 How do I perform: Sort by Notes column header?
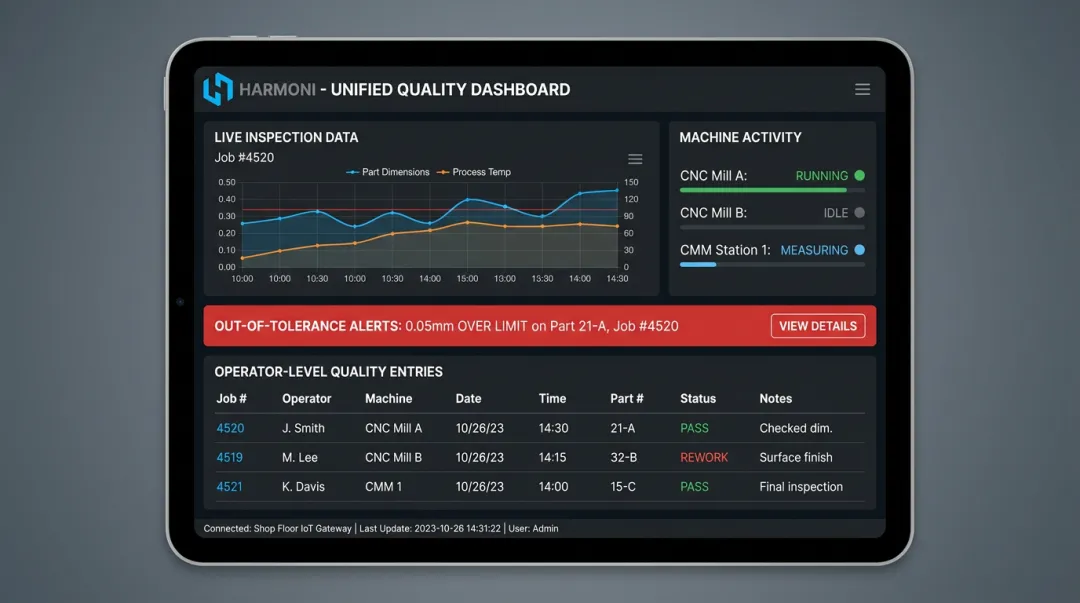[776, 398]
